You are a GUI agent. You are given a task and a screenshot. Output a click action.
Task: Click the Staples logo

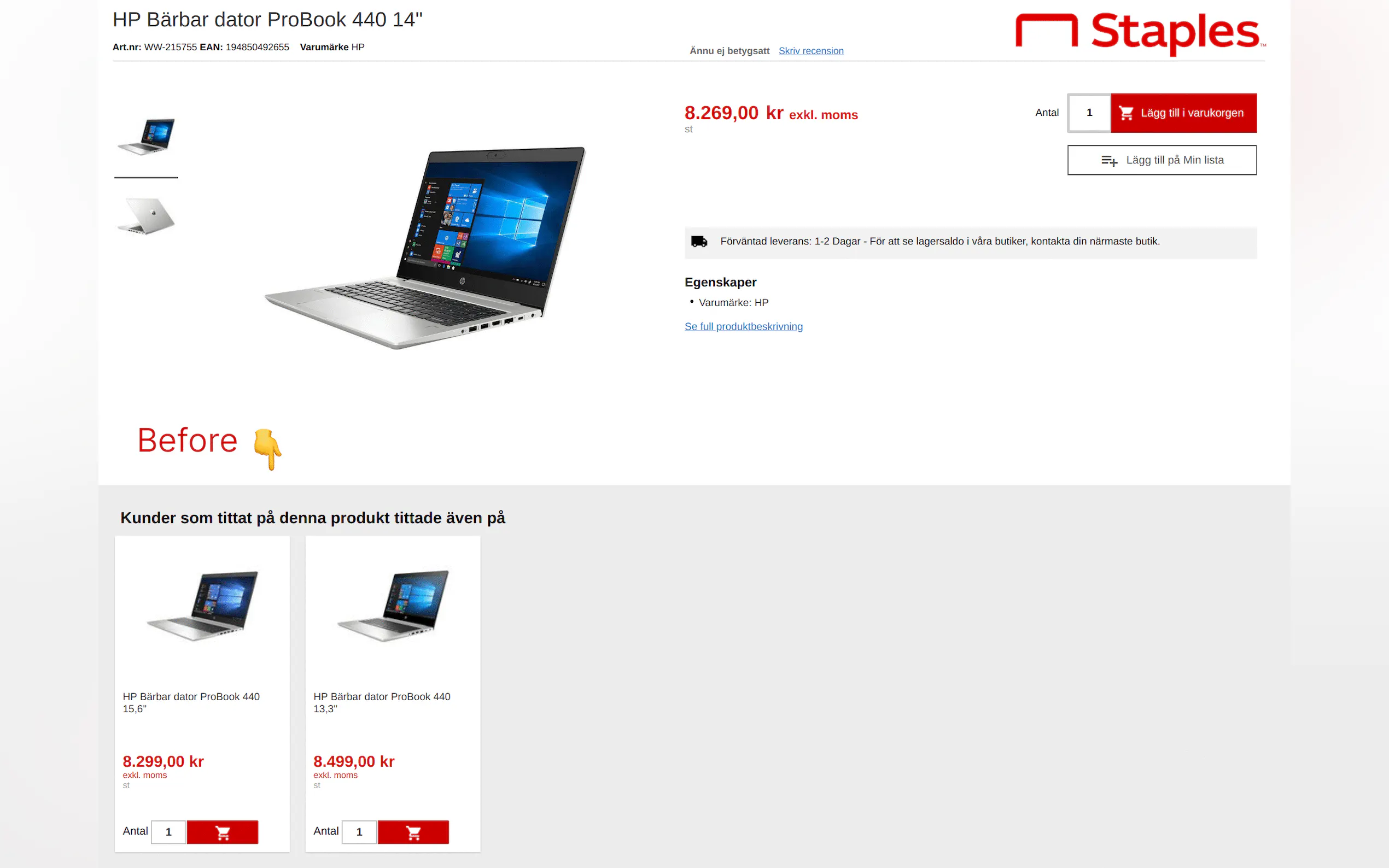coord(1140,32)
